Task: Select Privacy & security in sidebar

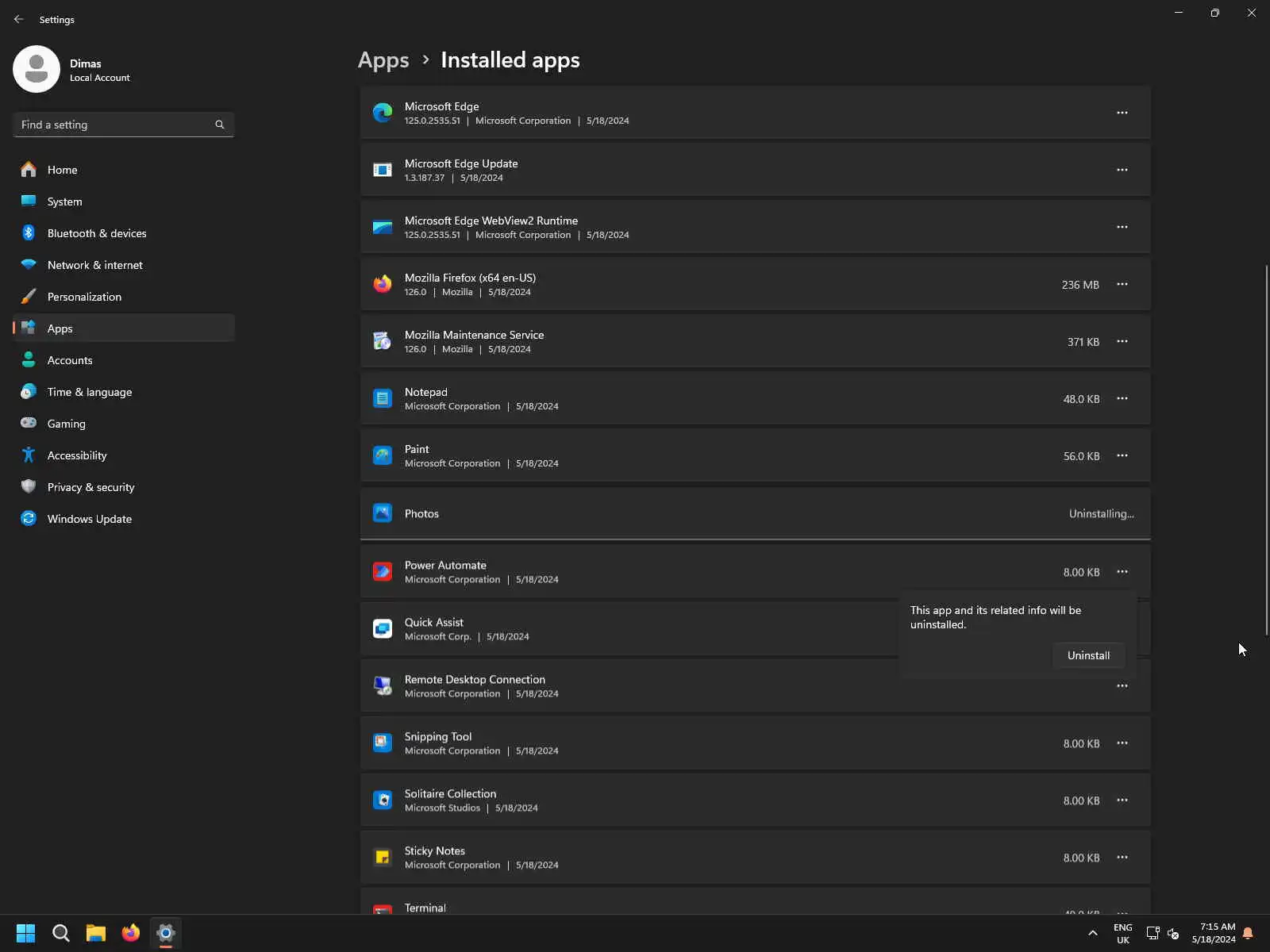Action: 91,487
